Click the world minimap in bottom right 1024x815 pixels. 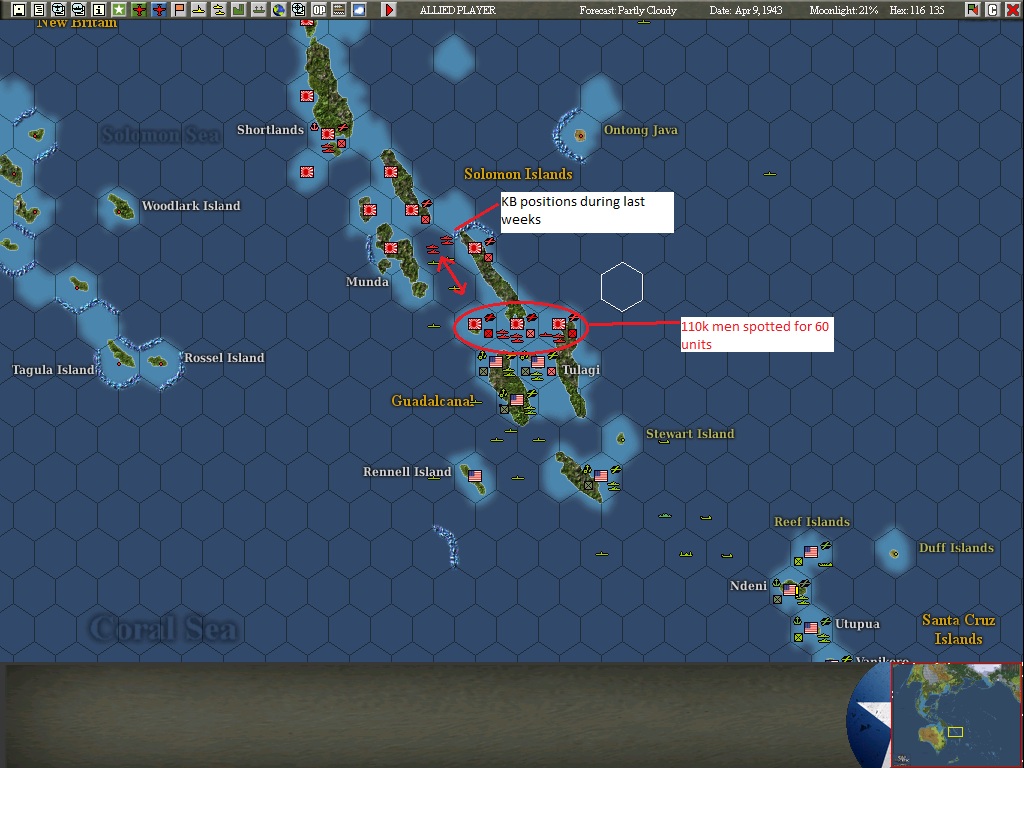(x=956, y=714)
